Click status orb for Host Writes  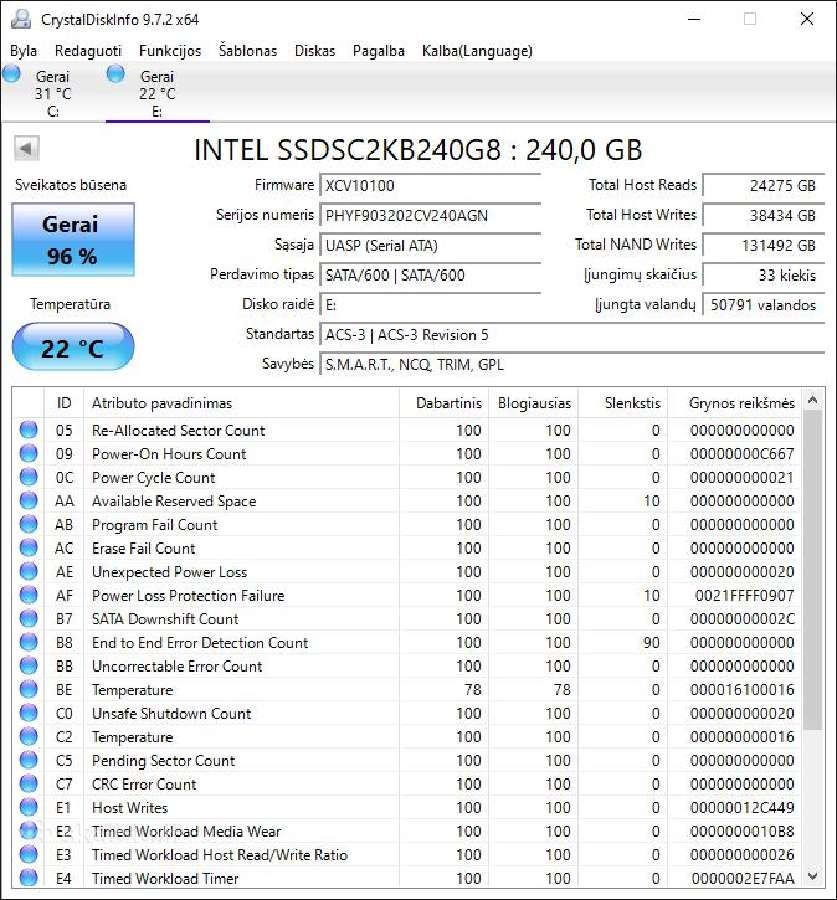click(x=28, y=807)
